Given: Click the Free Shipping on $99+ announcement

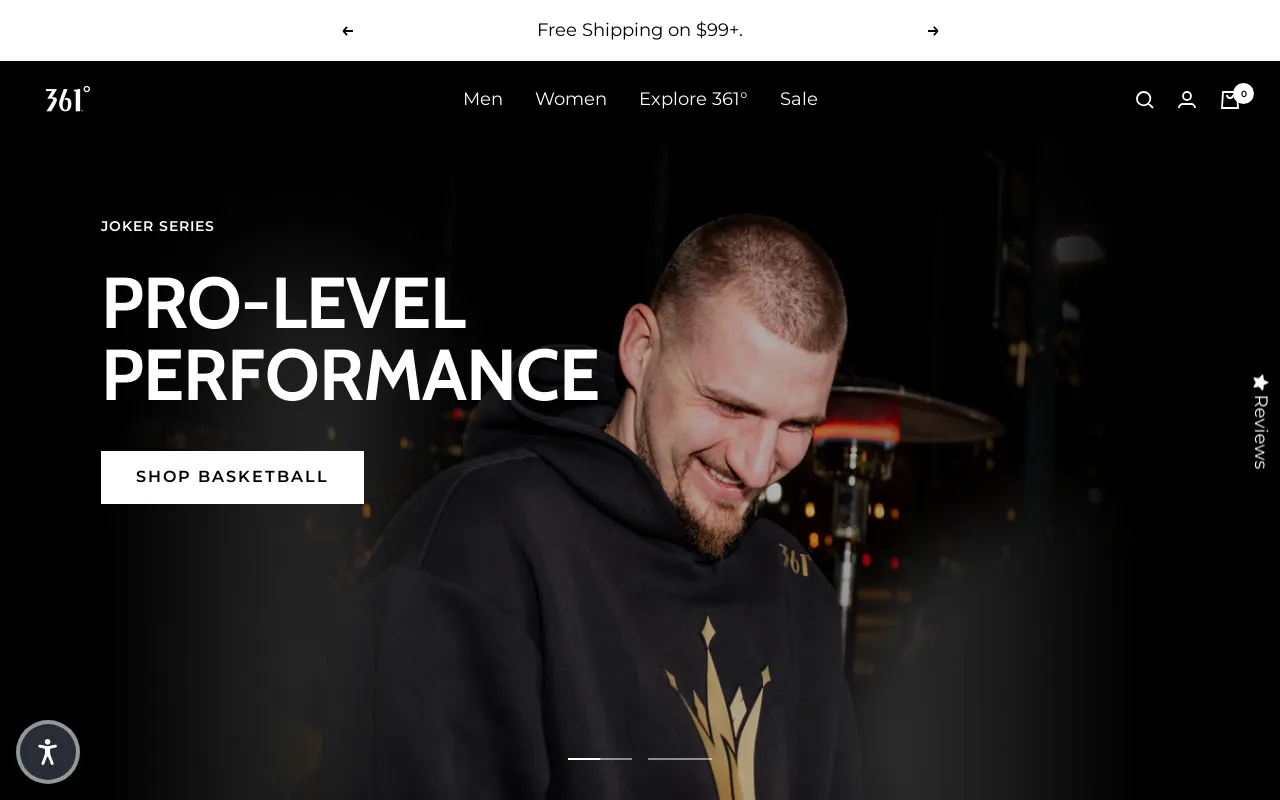Looking at the screenshot, I should click(x=640, y=30).
